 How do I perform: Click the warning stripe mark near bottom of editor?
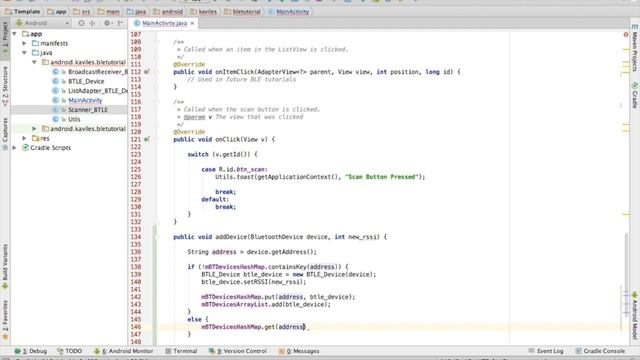(x=626, y=214)
